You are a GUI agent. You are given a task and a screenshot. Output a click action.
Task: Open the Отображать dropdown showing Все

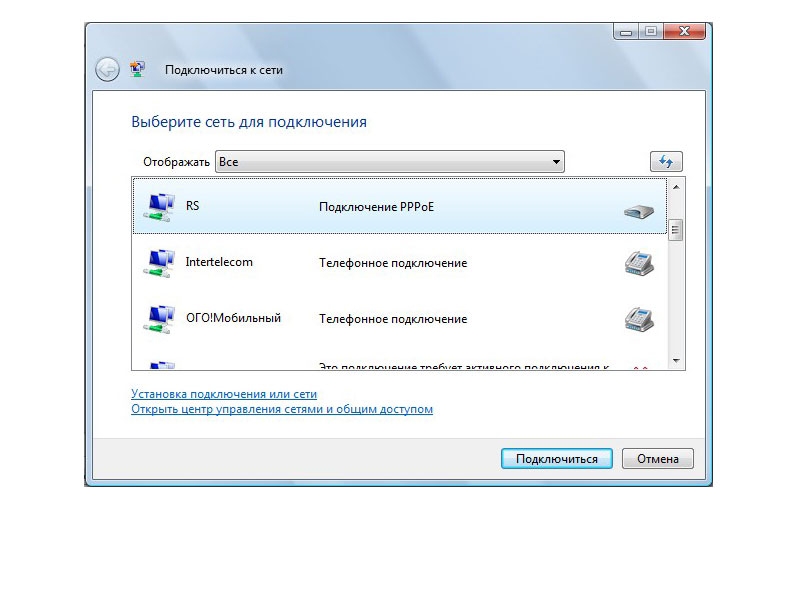point(390,162)
